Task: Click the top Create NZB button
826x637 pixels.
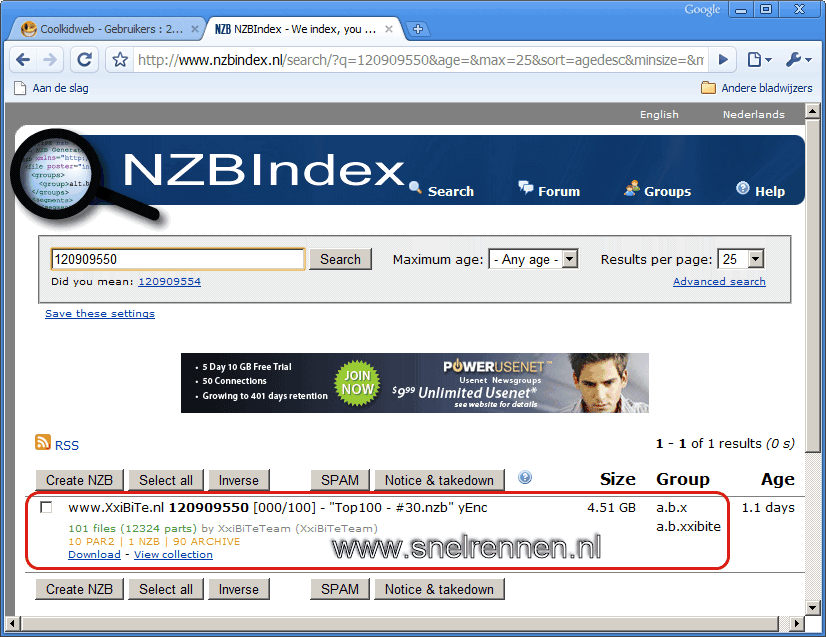Action: click(80, 481)
